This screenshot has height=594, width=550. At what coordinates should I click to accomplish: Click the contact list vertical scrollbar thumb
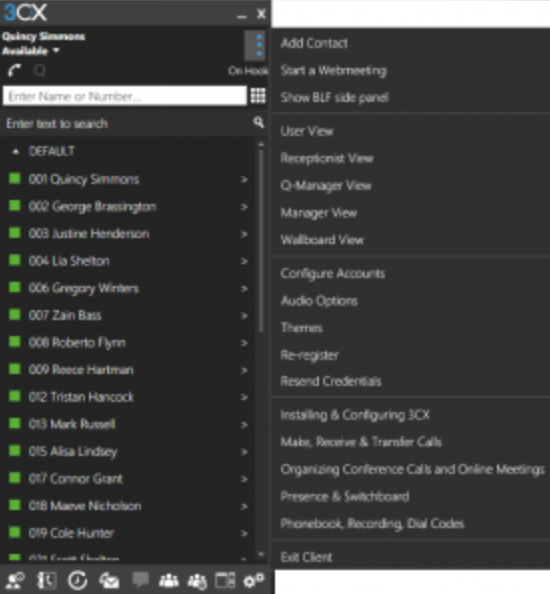pos(261,241)
